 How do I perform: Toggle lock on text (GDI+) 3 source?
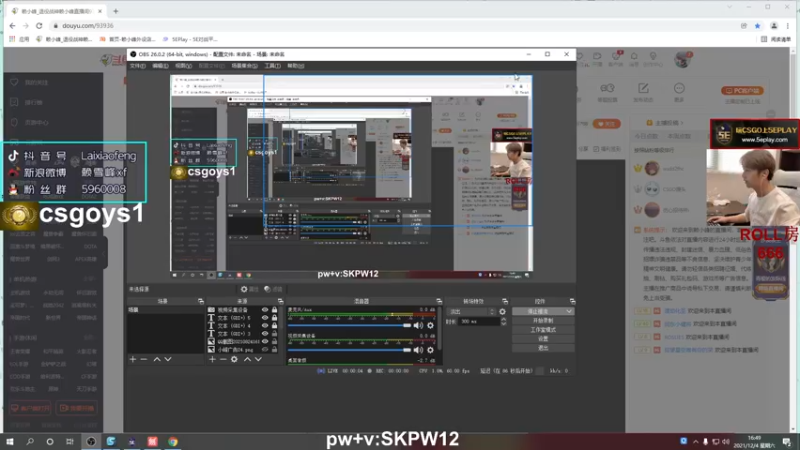274,334
